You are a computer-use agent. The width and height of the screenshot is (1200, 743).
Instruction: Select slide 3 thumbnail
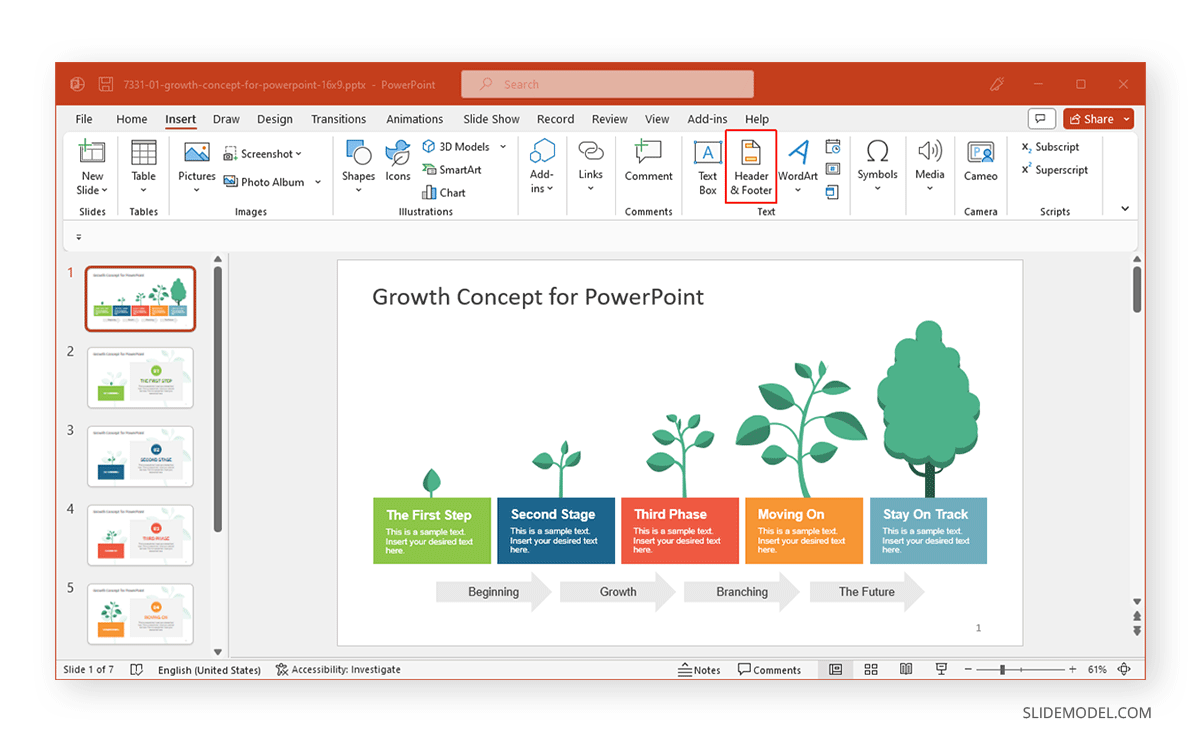(140, 456)
